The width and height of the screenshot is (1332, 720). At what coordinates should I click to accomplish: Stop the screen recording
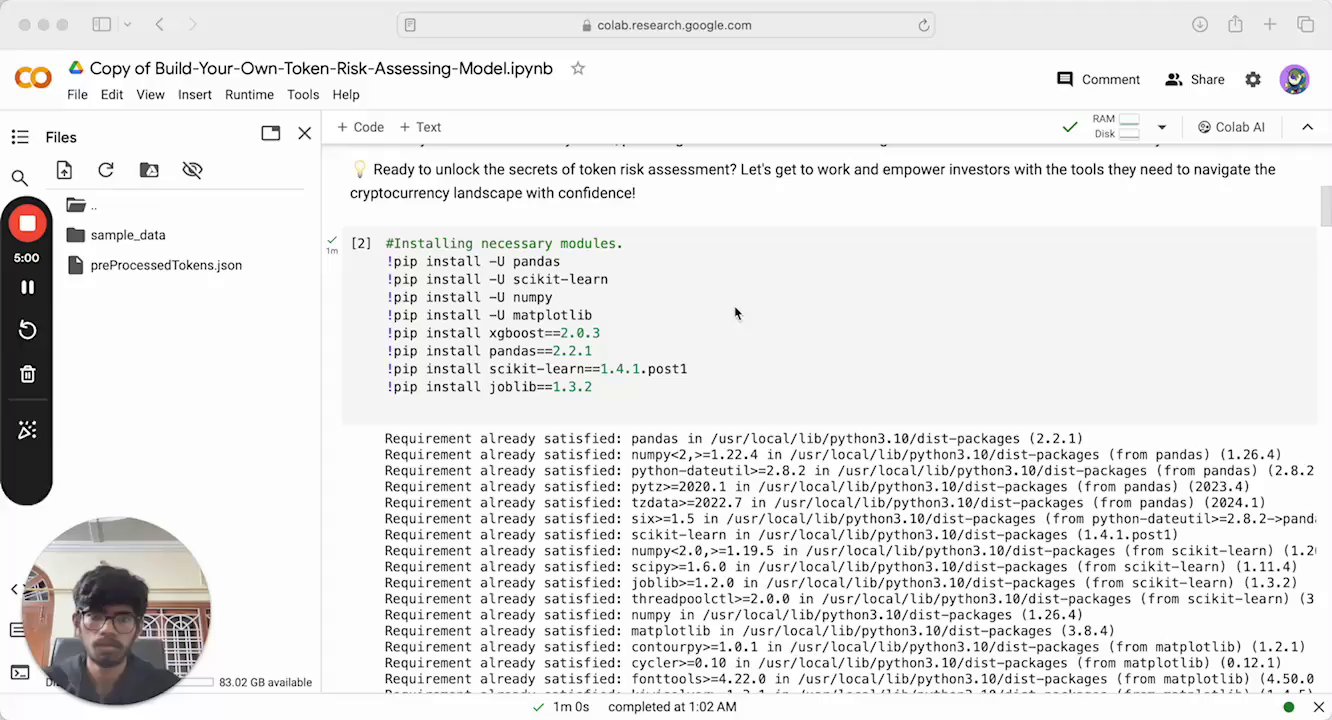click(x=27, y=224)
